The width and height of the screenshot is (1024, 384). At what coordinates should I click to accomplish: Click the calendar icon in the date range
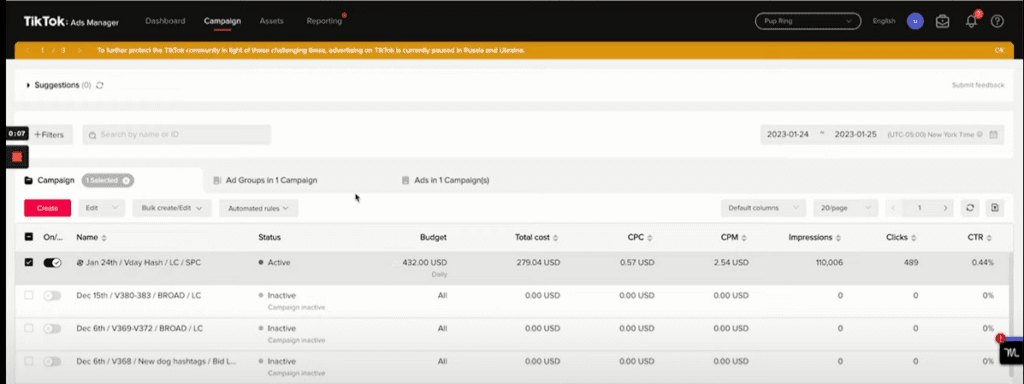[993, 135]
